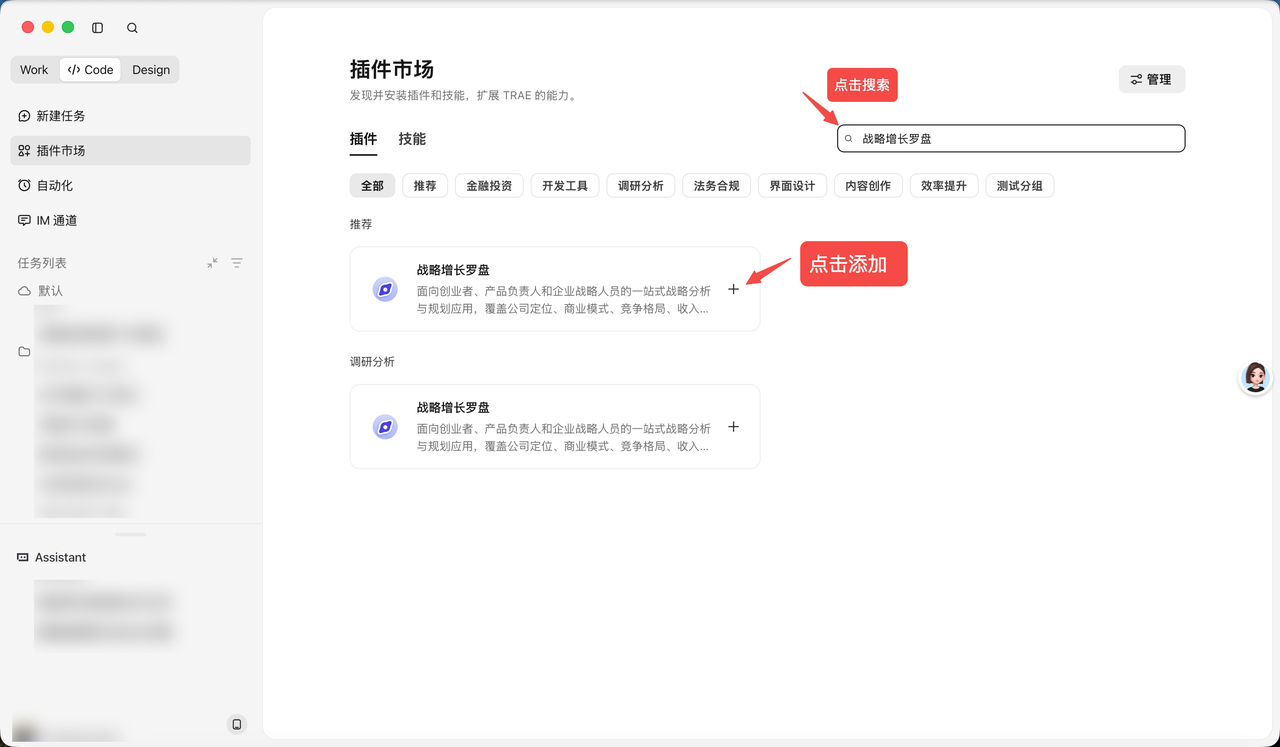Click the magnifier icon in search box
The height and width of the screenshot is (747, 1280).
[x=849, y=139]
